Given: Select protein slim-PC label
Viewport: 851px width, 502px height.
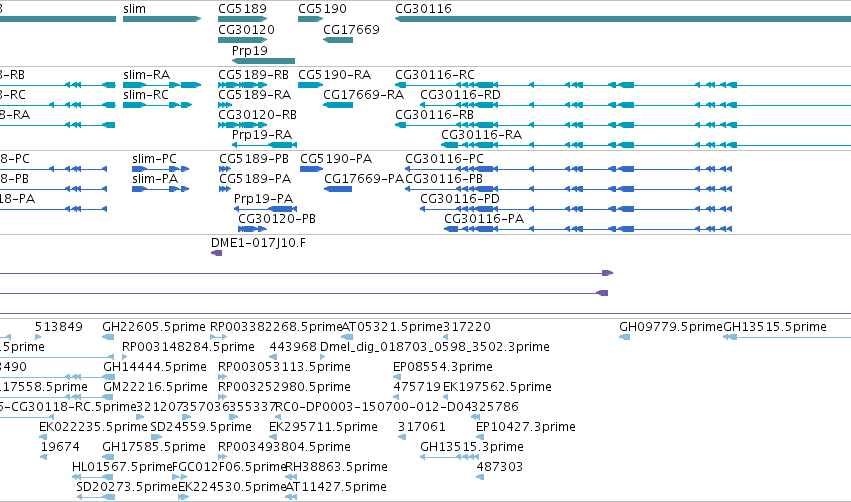Looking at the screenshot, I should (154, 158).
